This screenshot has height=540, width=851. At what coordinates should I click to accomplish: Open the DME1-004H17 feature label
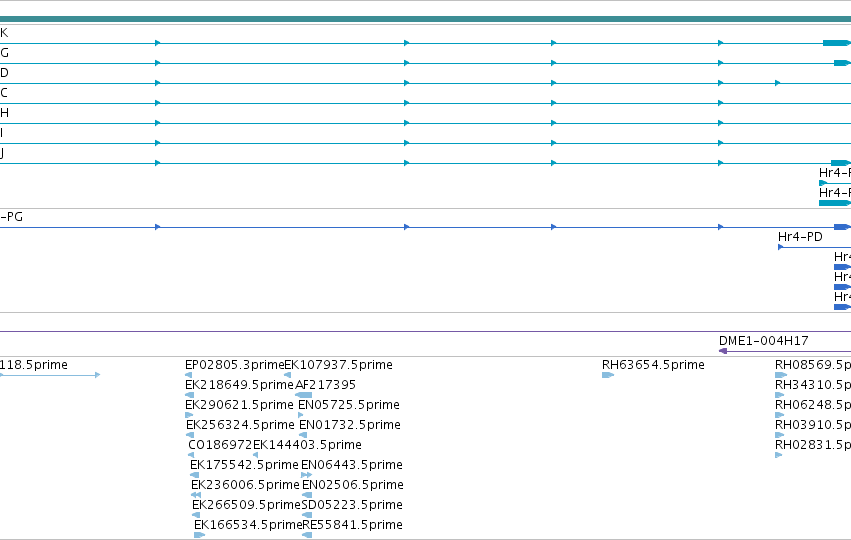pyautogui.click(x=764, y=341)
